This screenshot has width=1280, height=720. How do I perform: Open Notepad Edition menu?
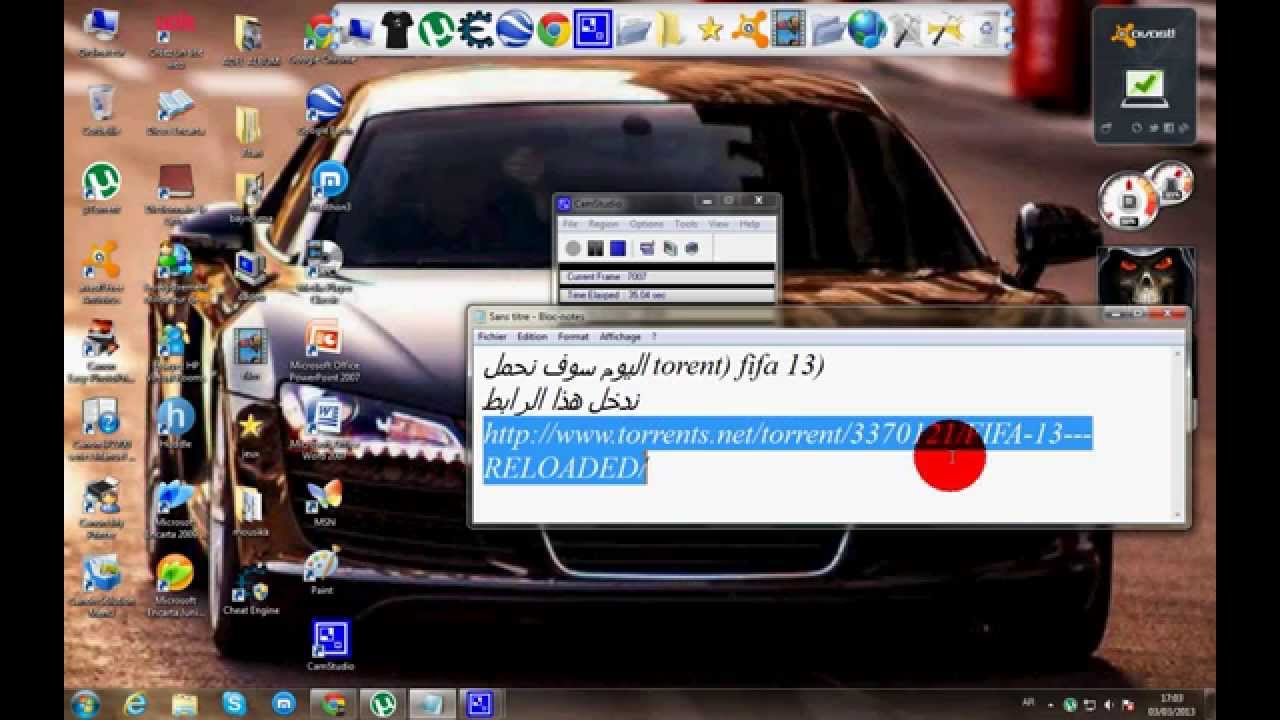(532, 337)
